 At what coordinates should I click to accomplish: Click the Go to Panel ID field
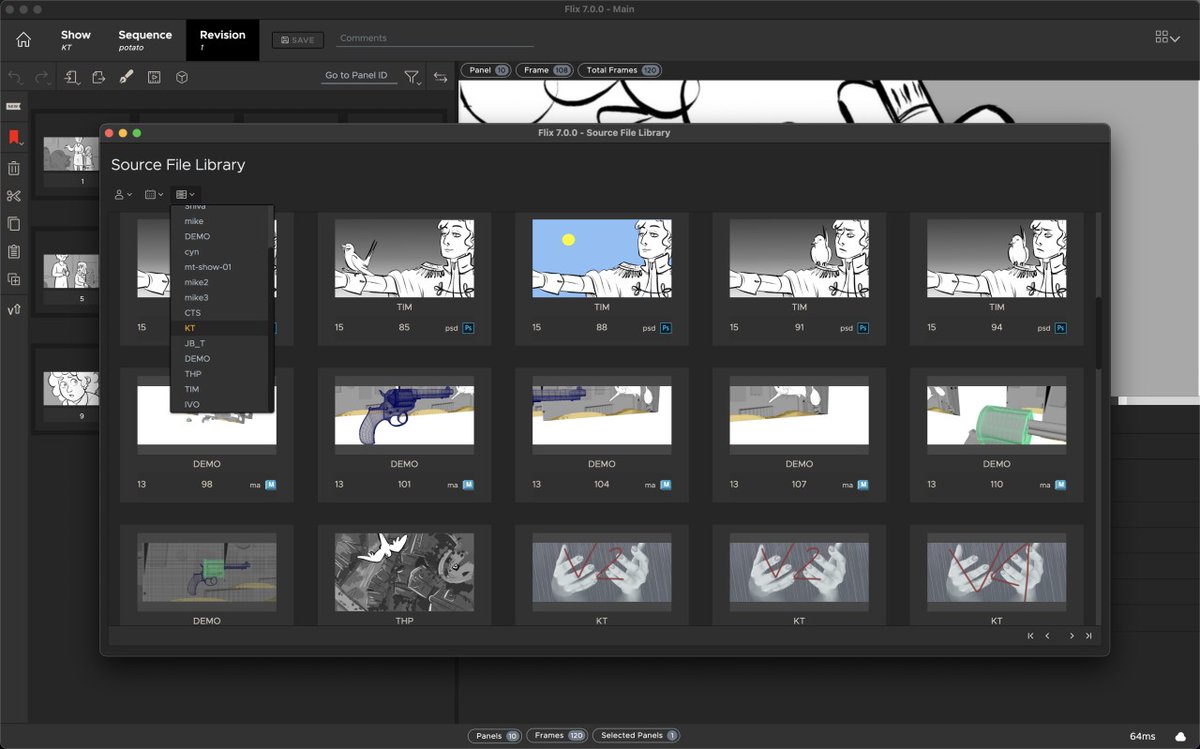tap(357, 76)
